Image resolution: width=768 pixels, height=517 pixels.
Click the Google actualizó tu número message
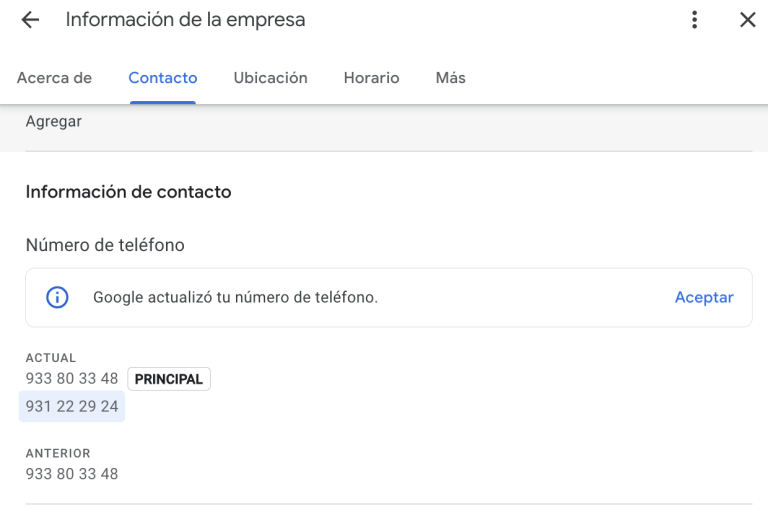click(235, 297)
